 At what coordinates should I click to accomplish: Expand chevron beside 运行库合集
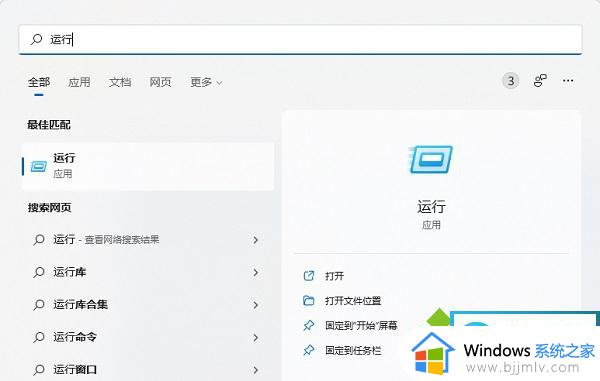coord(256,305)
